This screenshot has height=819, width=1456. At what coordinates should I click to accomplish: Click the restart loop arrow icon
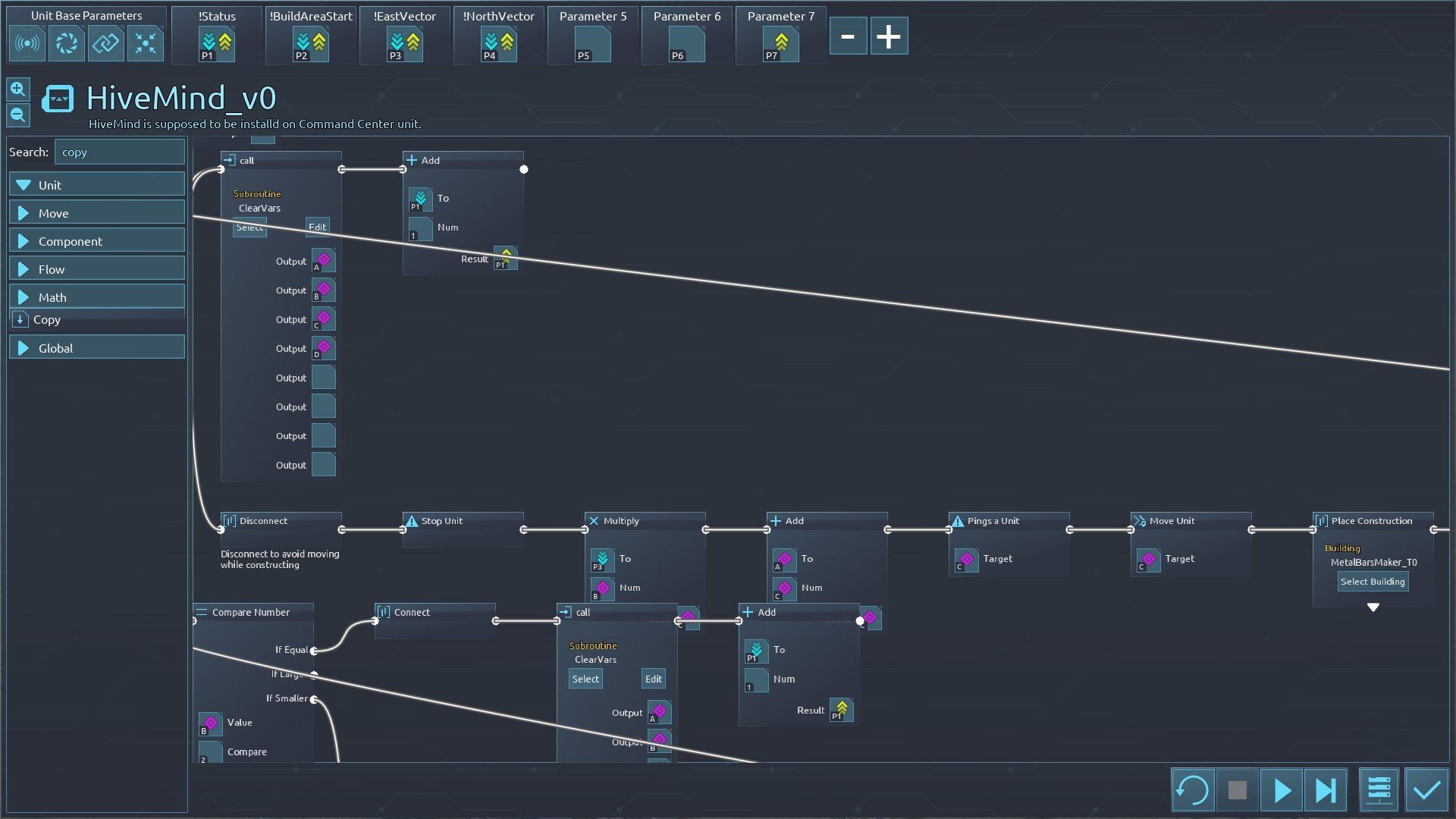pos(1192,790)
